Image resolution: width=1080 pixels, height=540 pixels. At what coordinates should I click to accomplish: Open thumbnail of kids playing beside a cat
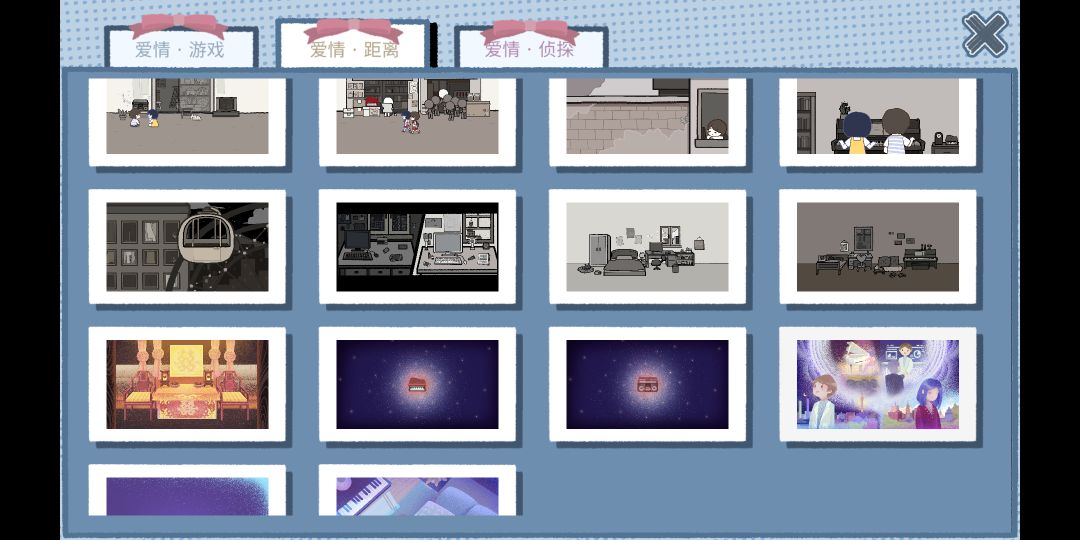(x=187, y=122)
